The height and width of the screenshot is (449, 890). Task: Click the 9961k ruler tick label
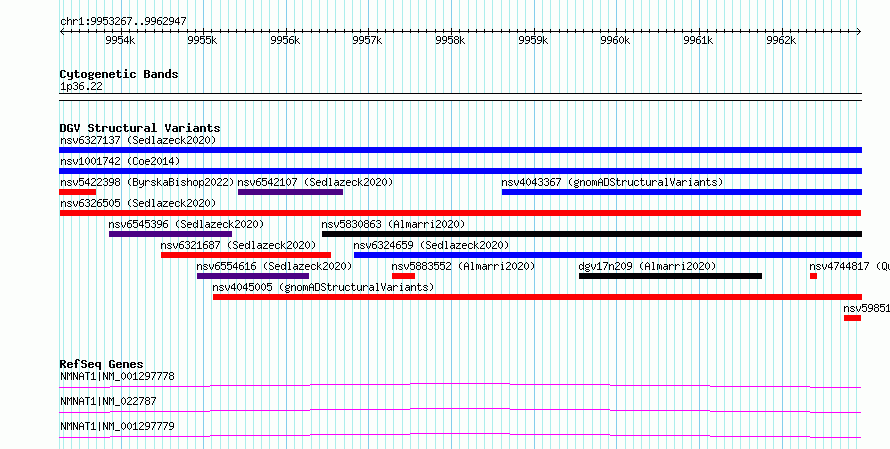click(x=699, y=40)
